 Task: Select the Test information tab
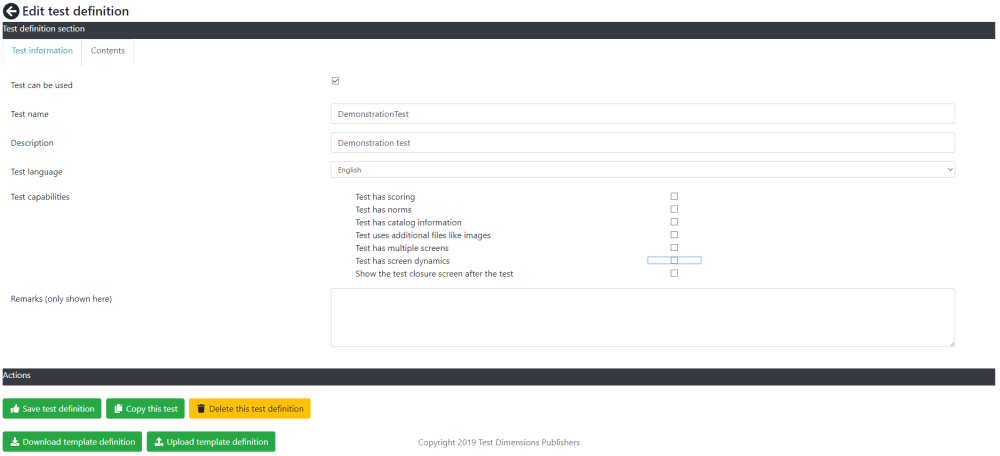coord(42,51)
